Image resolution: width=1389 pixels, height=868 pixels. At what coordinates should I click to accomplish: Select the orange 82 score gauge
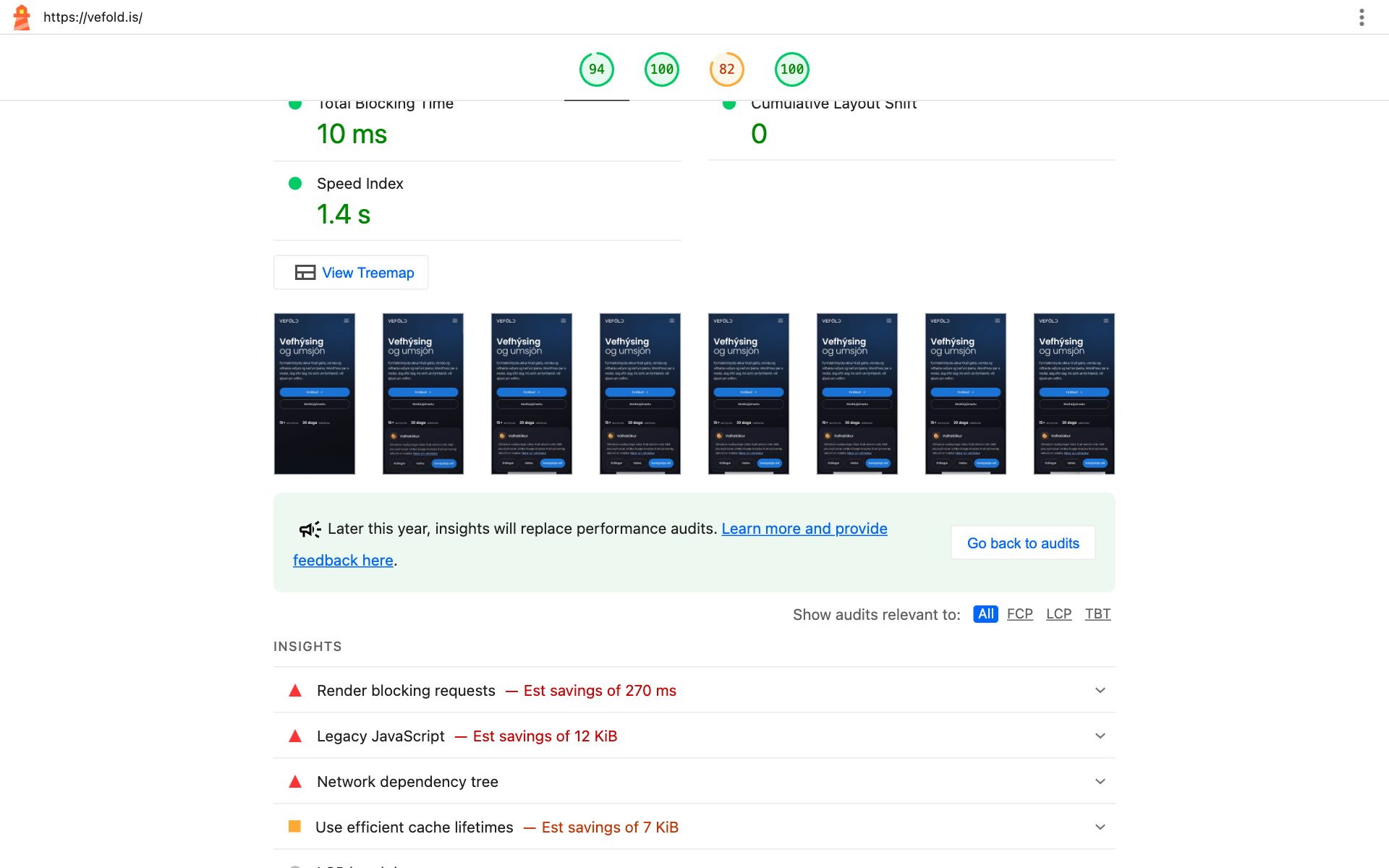727,69
